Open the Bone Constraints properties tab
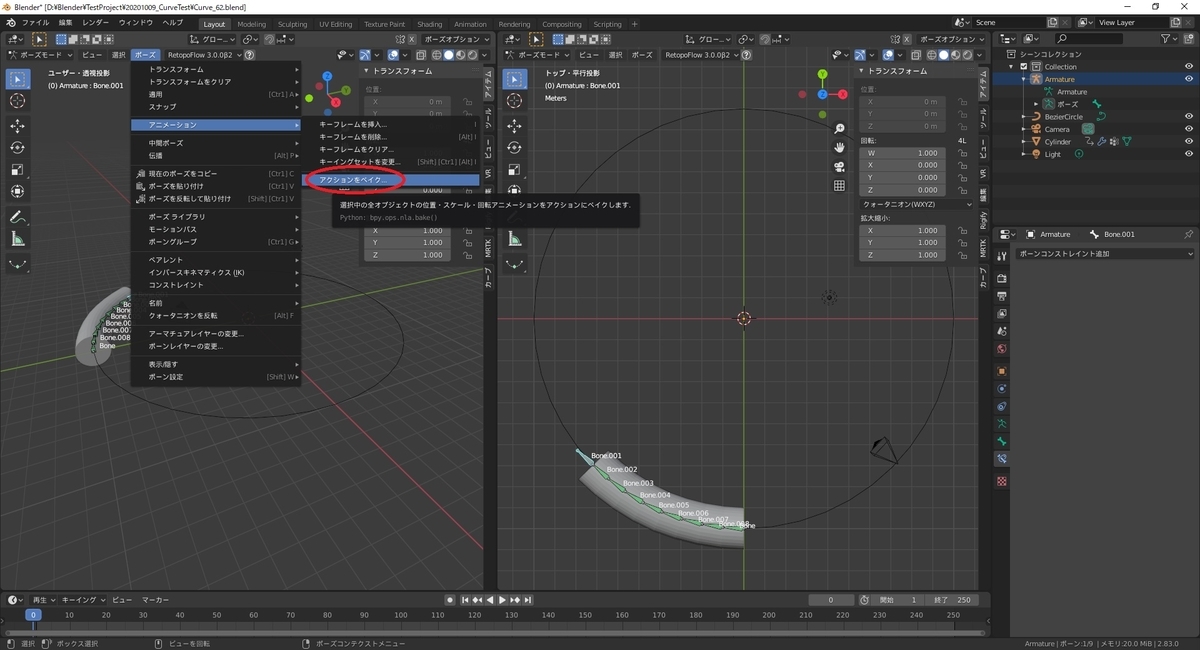The image size is (1200, 650). point(1002,459)
